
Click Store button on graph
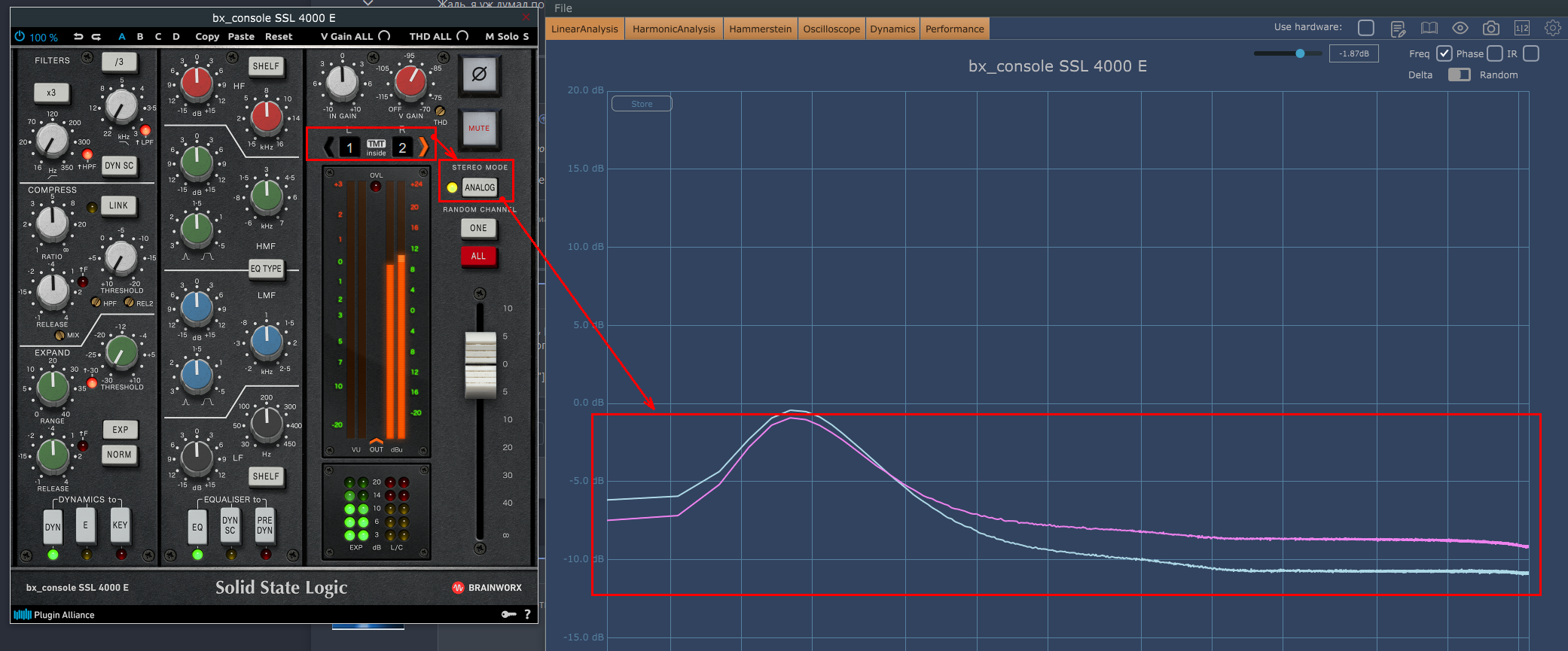[x=642, y=104]
